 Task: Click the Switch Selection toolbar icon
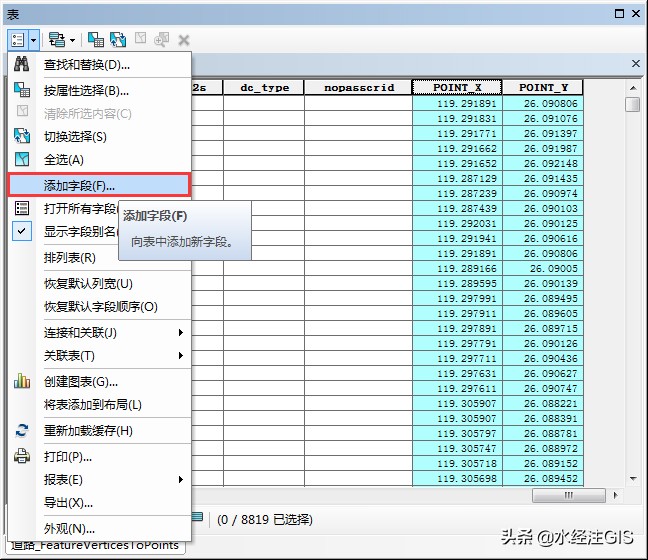[x=118, y=40]
